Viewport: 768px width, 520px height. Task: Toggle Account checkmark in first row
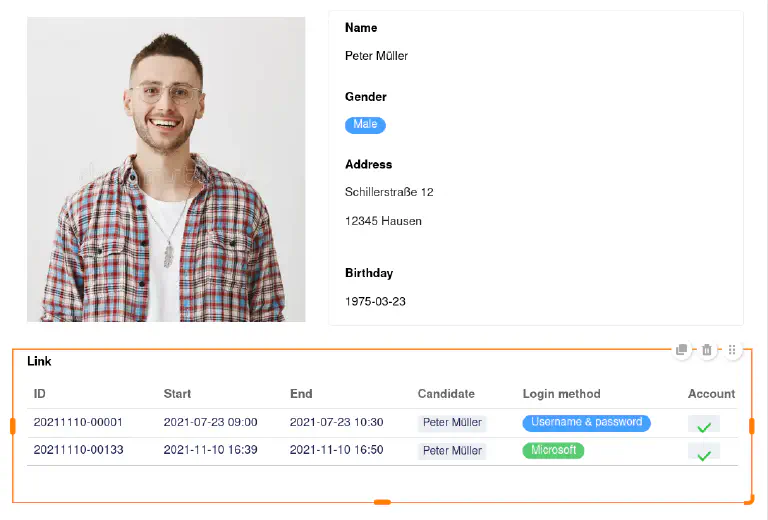704,425
